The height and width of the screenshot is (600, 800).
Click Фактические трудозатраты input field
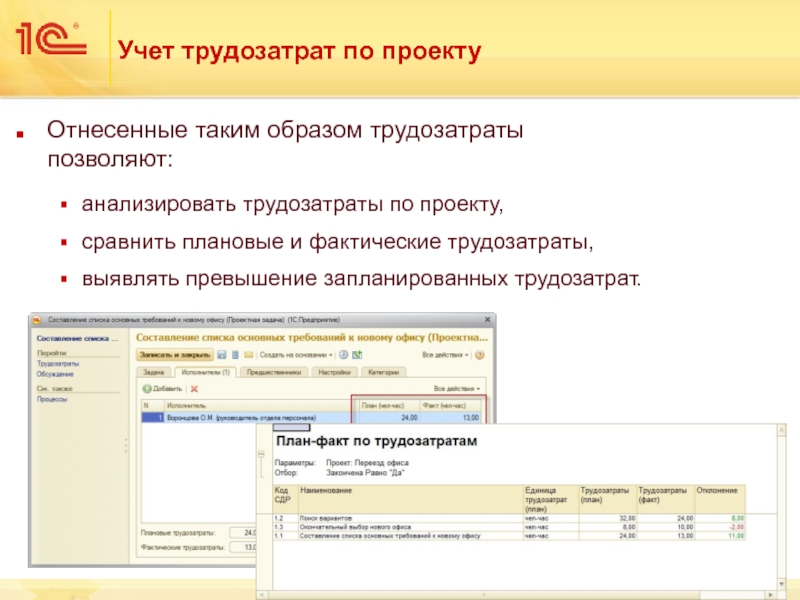point(243,547)
